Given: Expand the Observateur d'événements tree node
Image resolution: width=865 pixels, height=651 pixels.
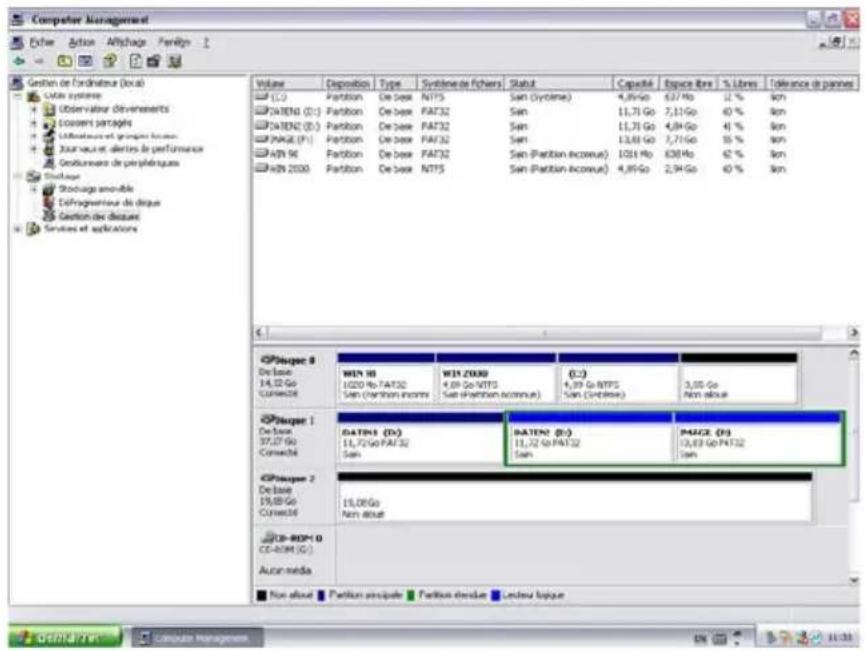Looking at the screenshot, I should (x=34, y=109).
